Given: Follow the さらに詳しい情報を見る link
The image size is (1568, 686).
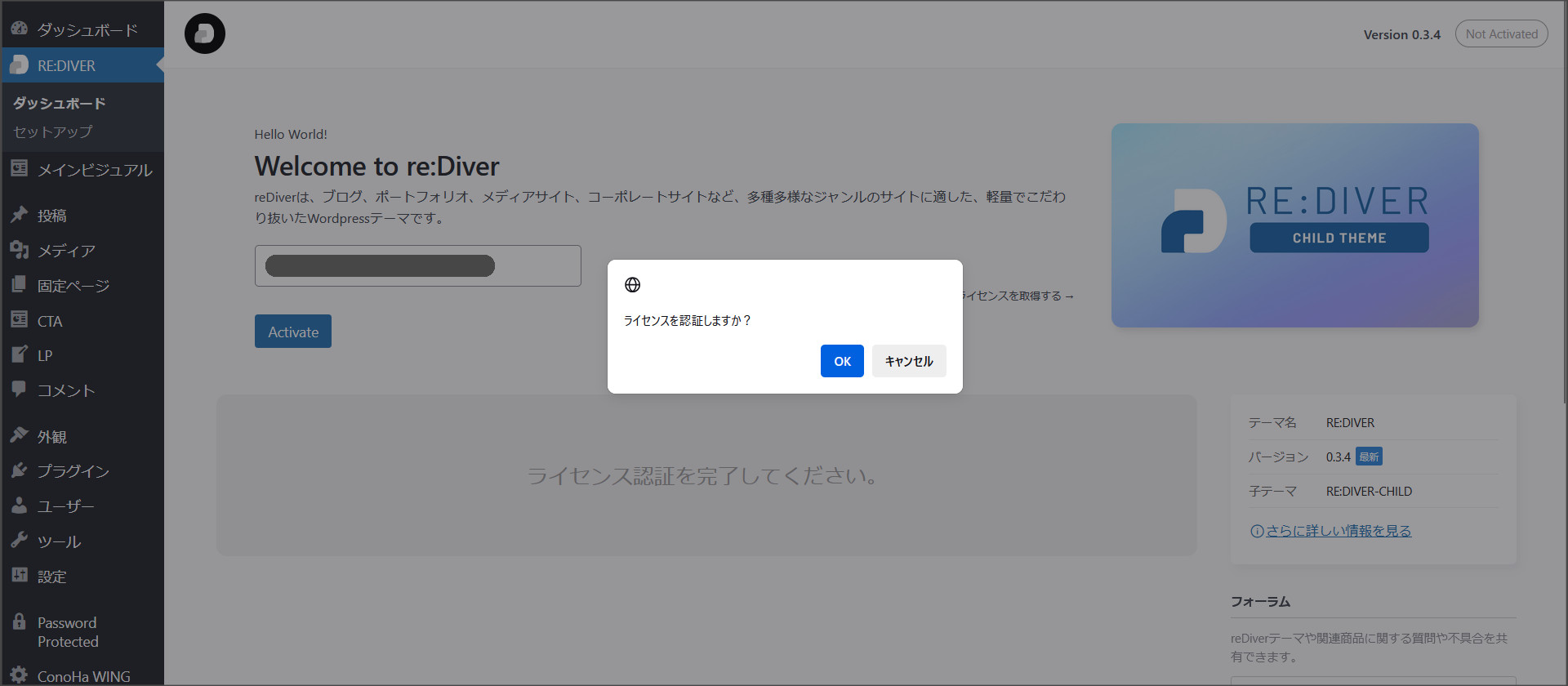Looking at the screenshot, I should (1338, 531).
